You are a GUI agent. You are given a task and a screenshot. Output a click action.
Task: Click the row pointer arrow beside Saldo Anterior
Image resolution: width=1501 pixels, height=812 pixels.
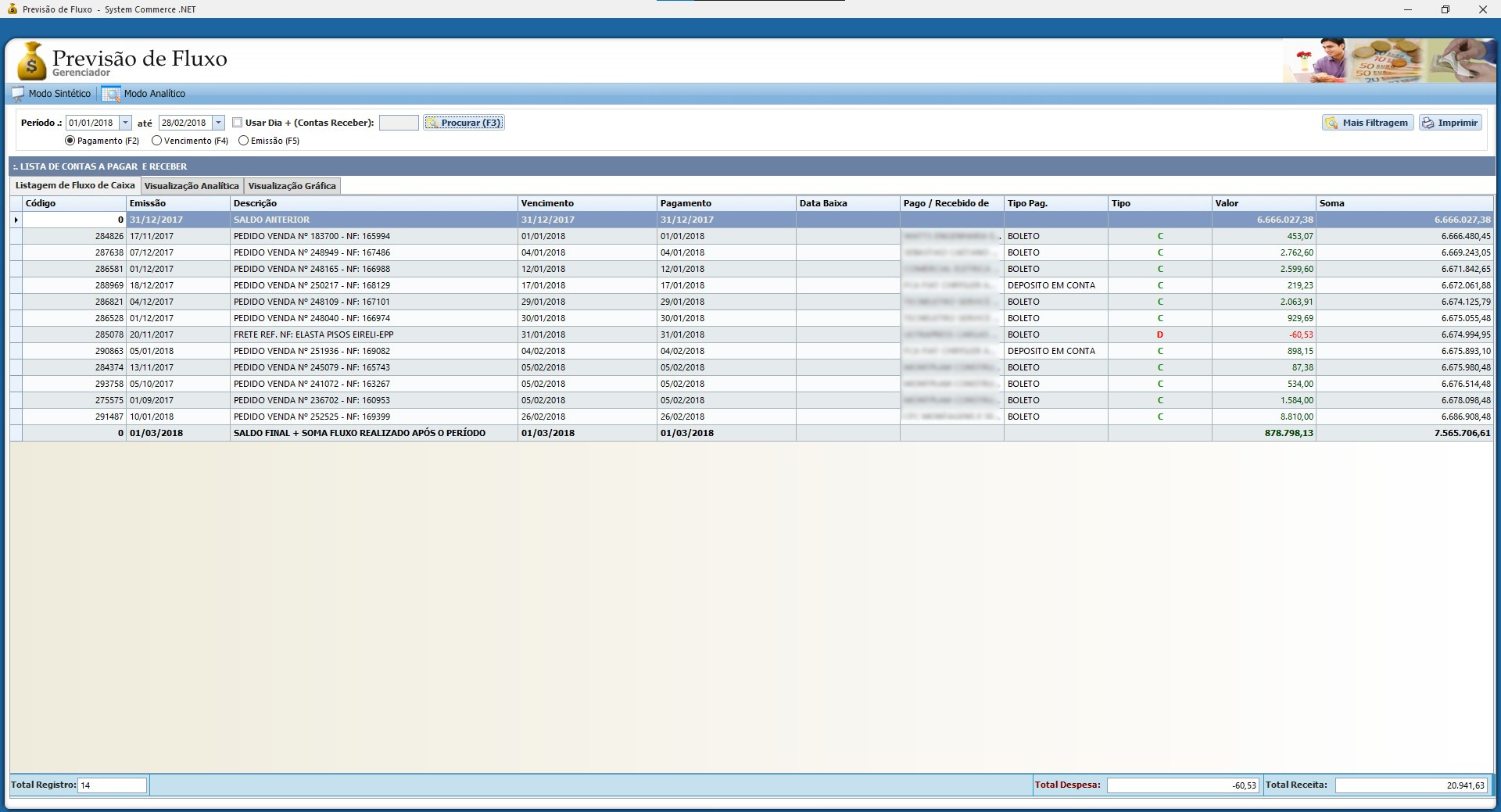(x=16, y=220)
